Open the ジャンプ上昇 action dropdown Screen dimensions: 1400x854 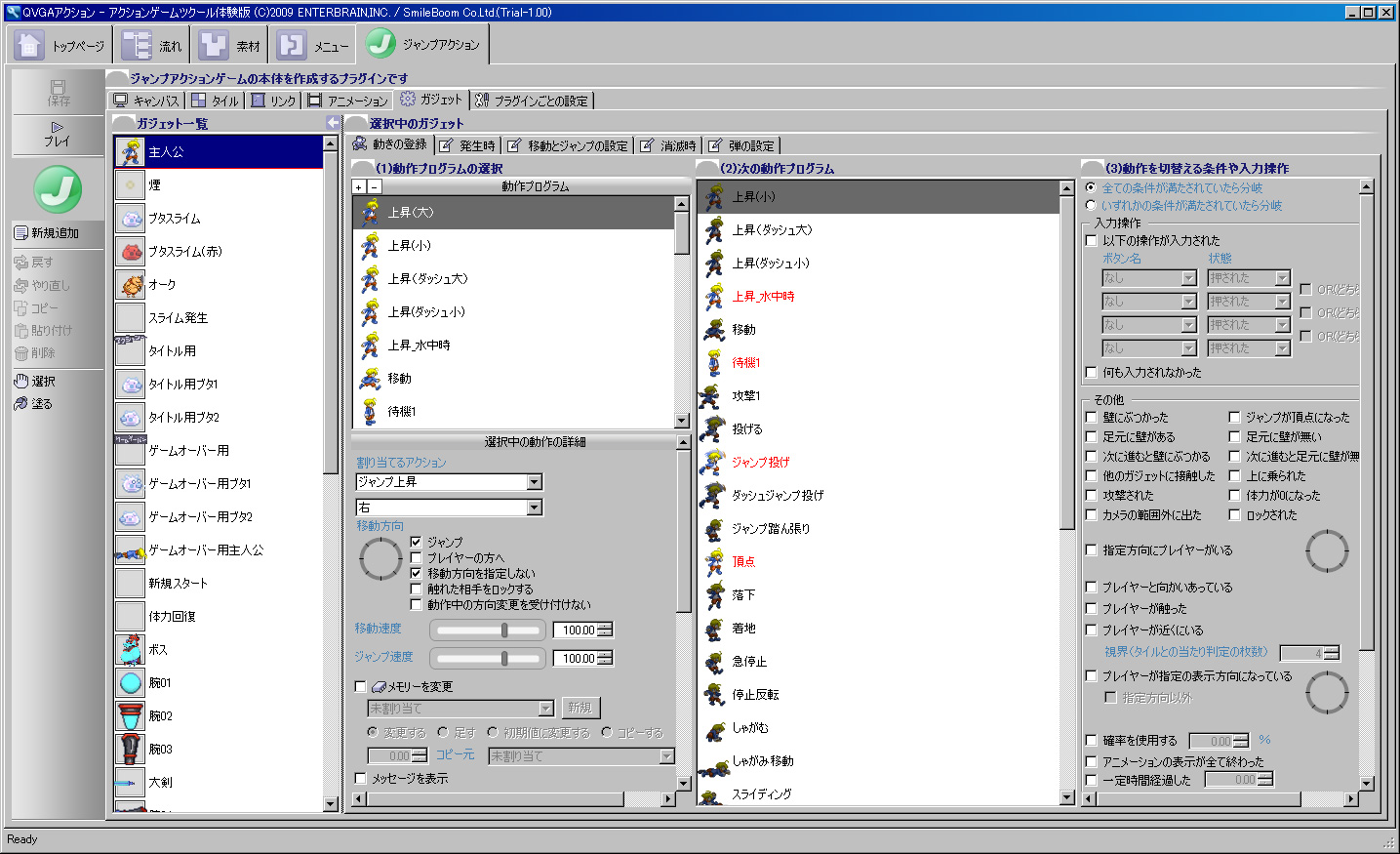coord(534,482)
